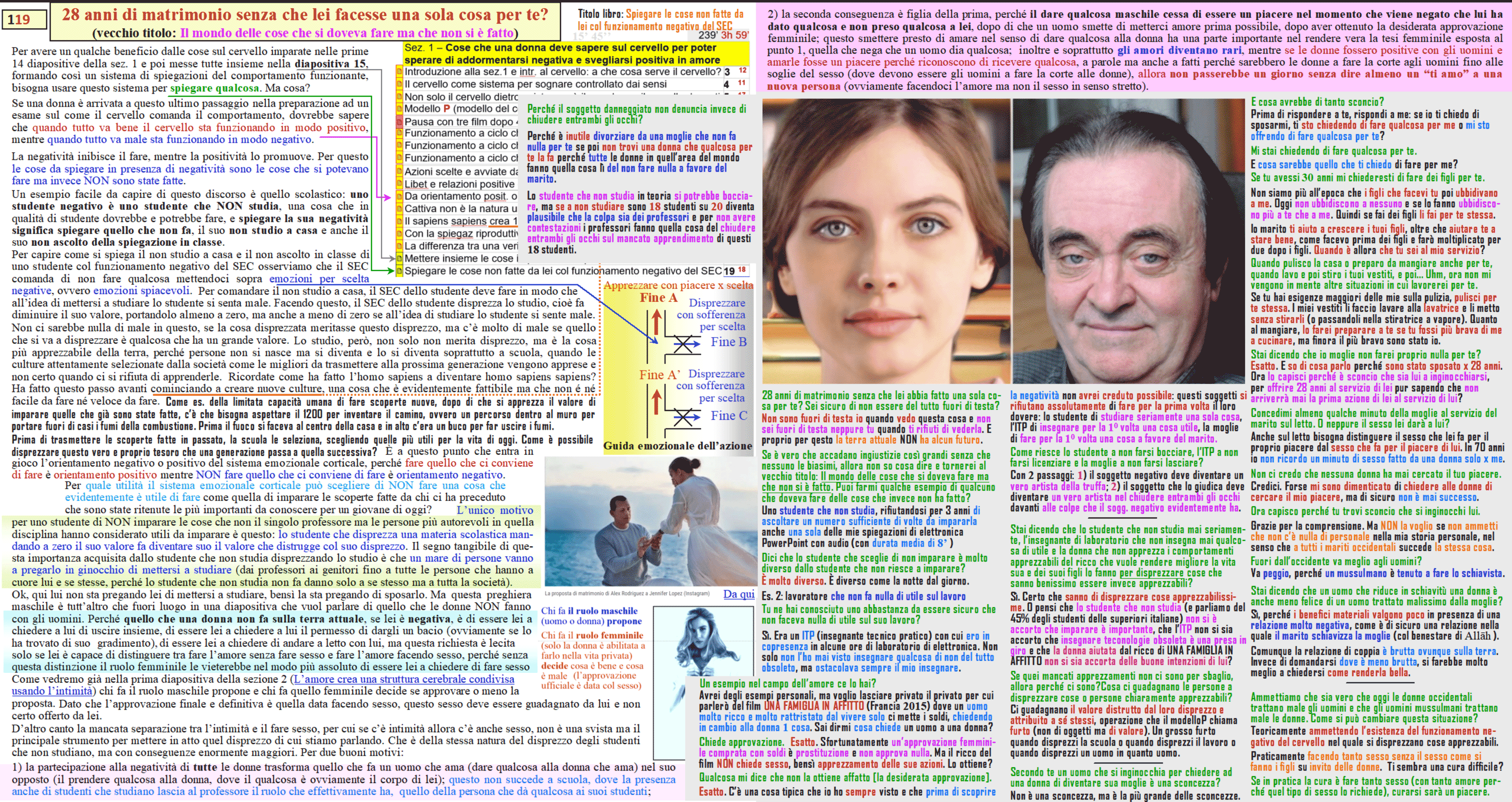Click slide number '4' in the sognare row

(x=726, y=85)
